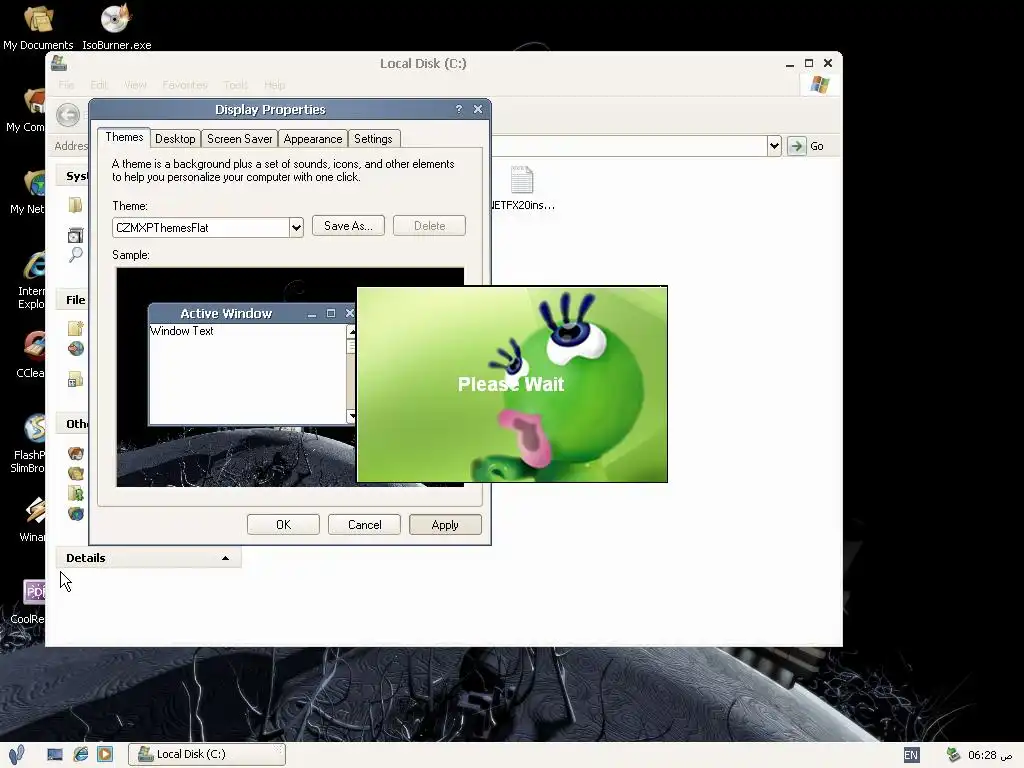Open the My Computer desktop icon
The image size is (1024, 768).
pos(25,110)
